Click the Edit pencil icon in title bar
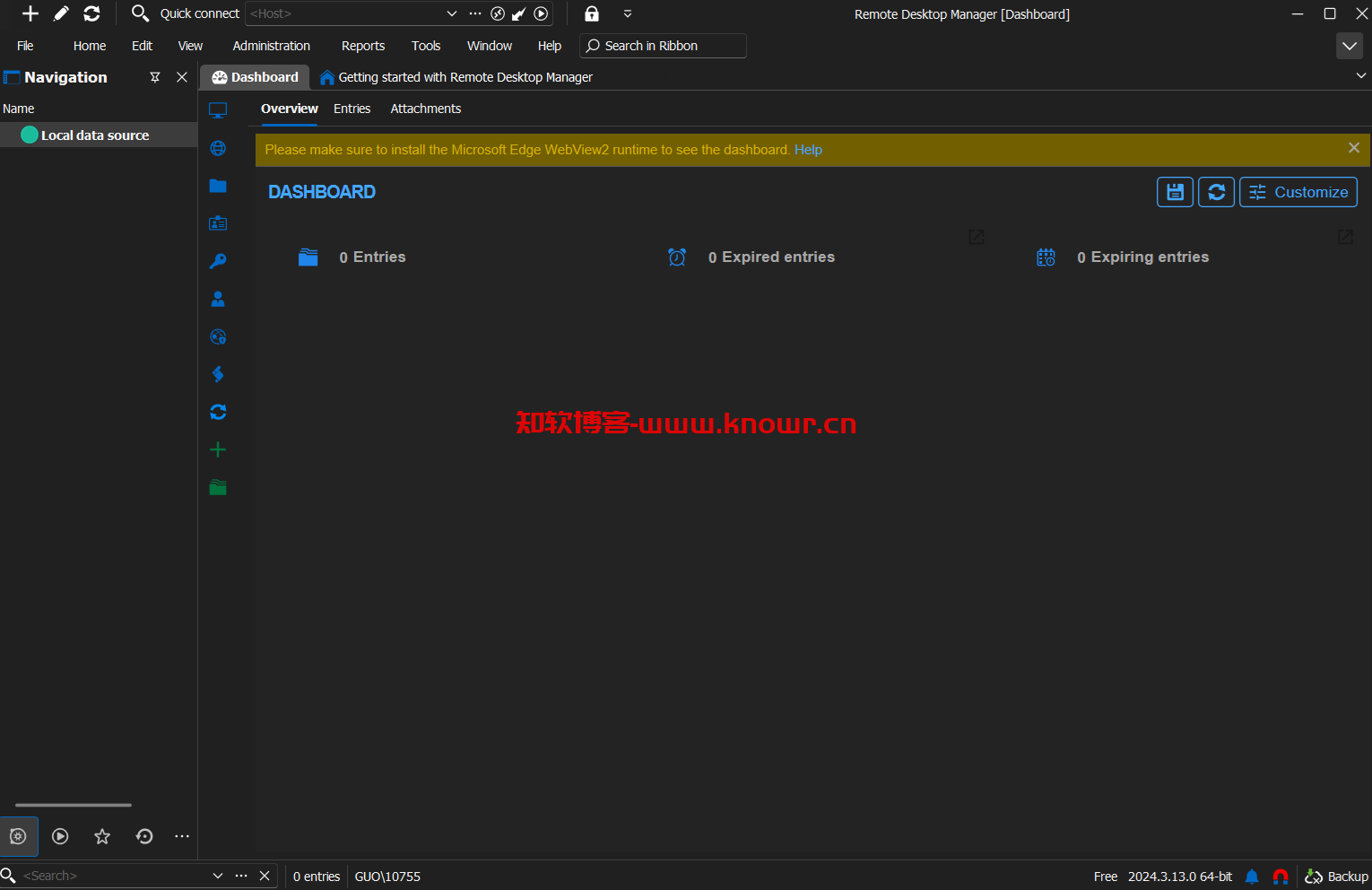1372x890 pixels. click(61, 13)
